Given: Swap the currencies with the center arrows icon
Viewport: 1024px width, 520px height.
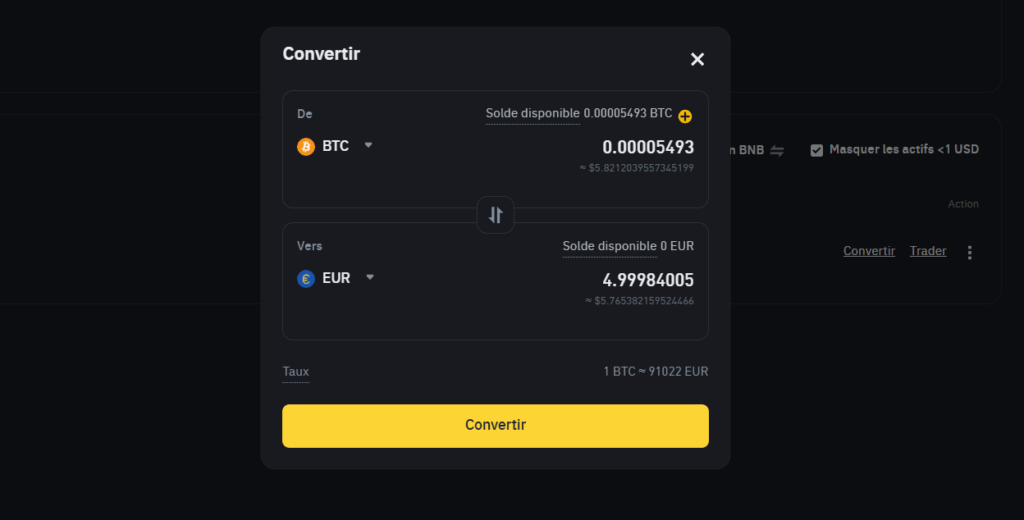Looking at the screenshot, I should tap(496, 215).
